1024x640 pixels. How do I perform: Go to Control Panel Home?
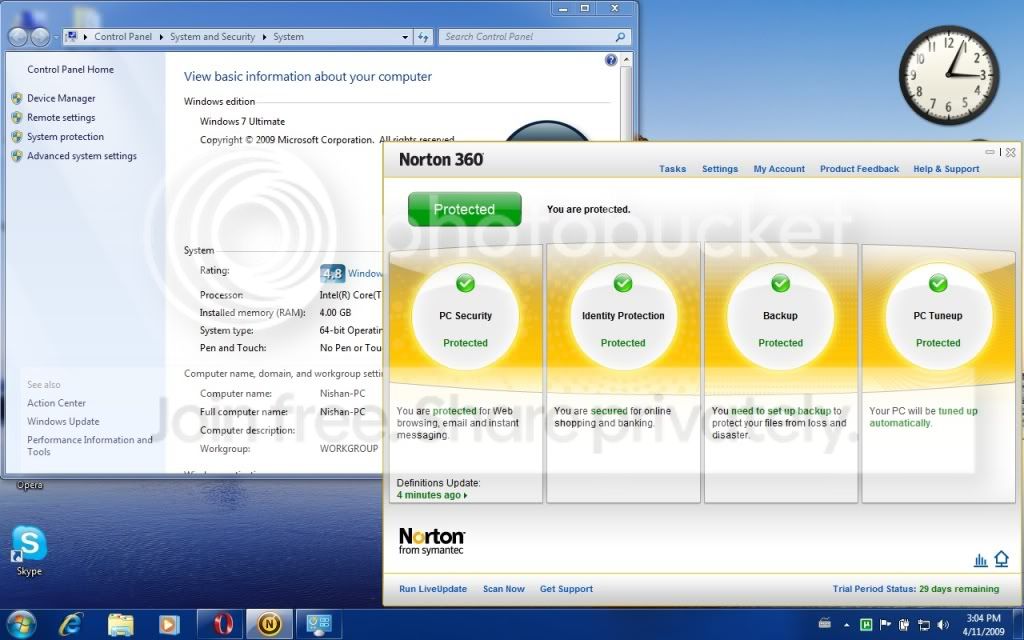71,69
